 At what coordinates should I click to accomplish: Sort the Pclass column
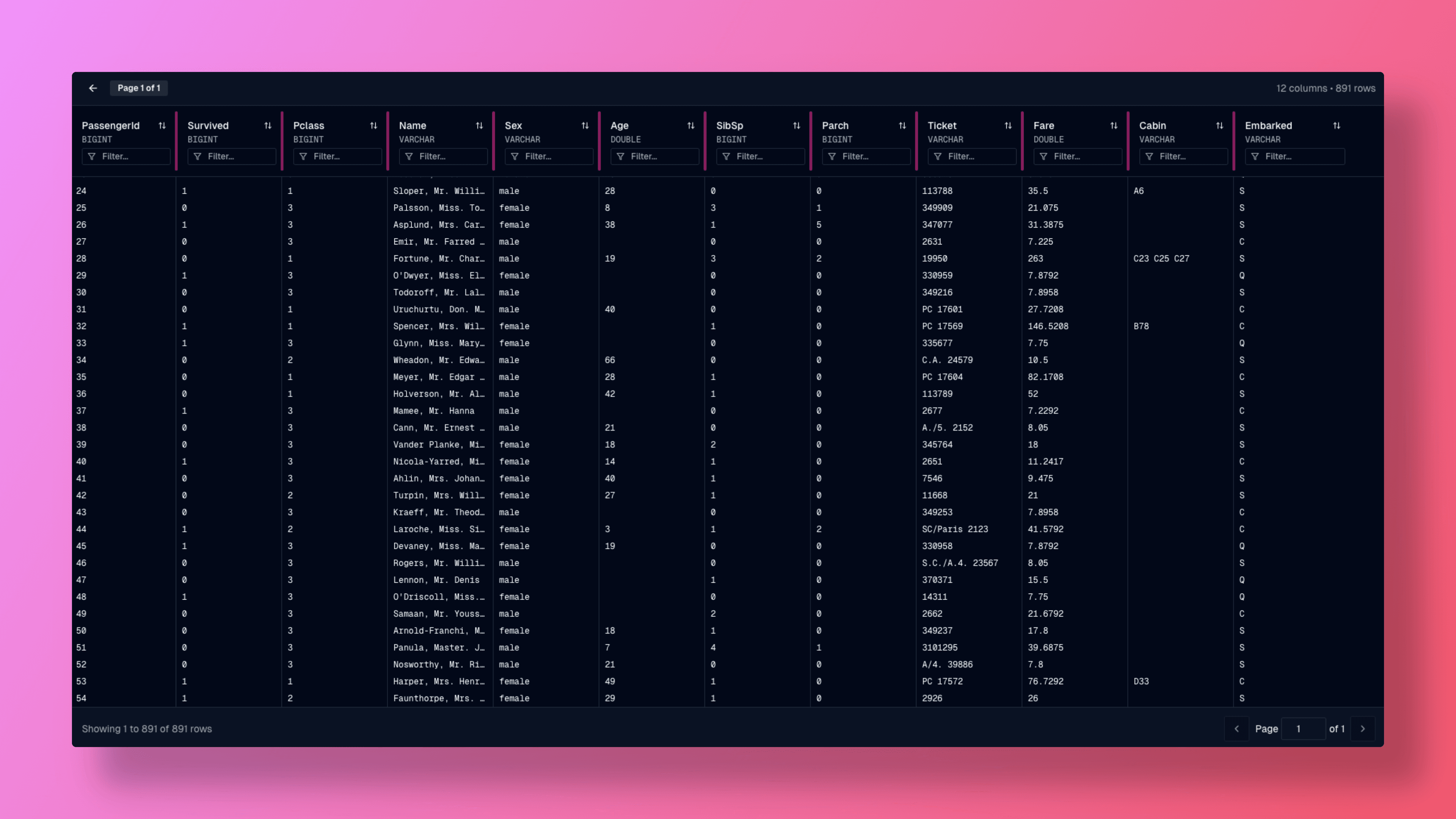[x=373, y=126]
